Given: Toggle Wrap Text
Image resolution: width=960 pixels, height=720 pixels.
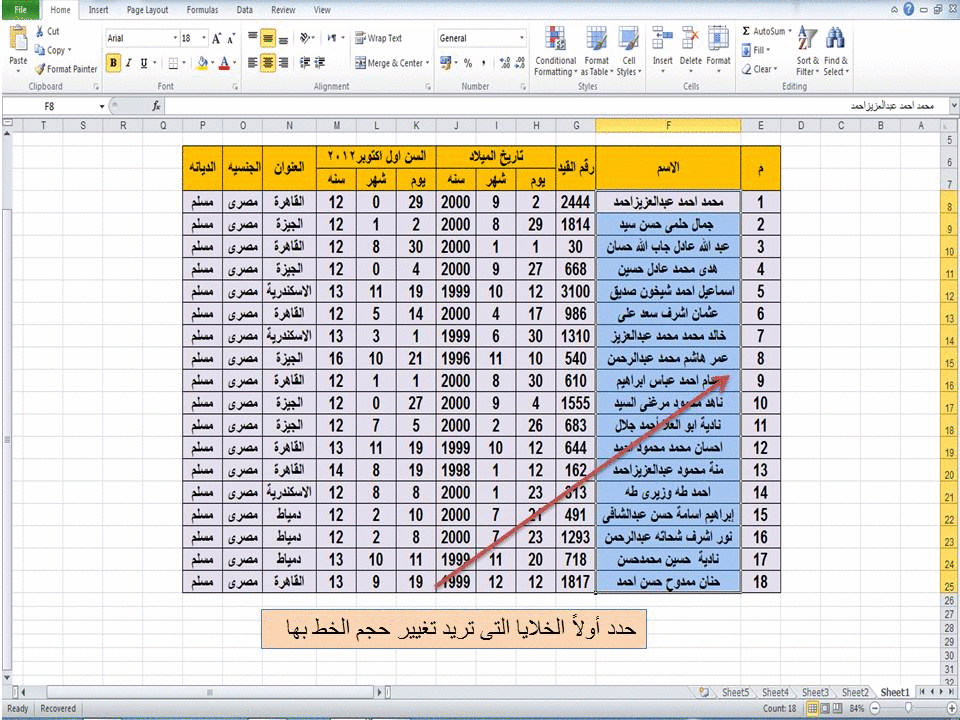Looking at the screenshot, I should tap(378, 38).
